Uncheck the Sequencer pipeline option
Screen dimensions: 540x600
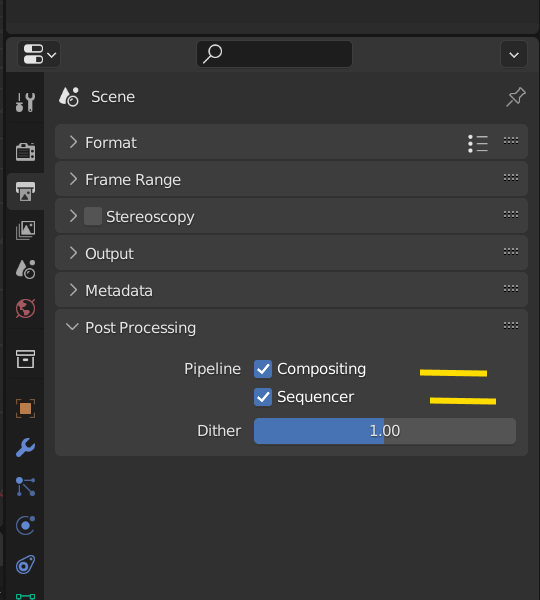pos(263,397)
